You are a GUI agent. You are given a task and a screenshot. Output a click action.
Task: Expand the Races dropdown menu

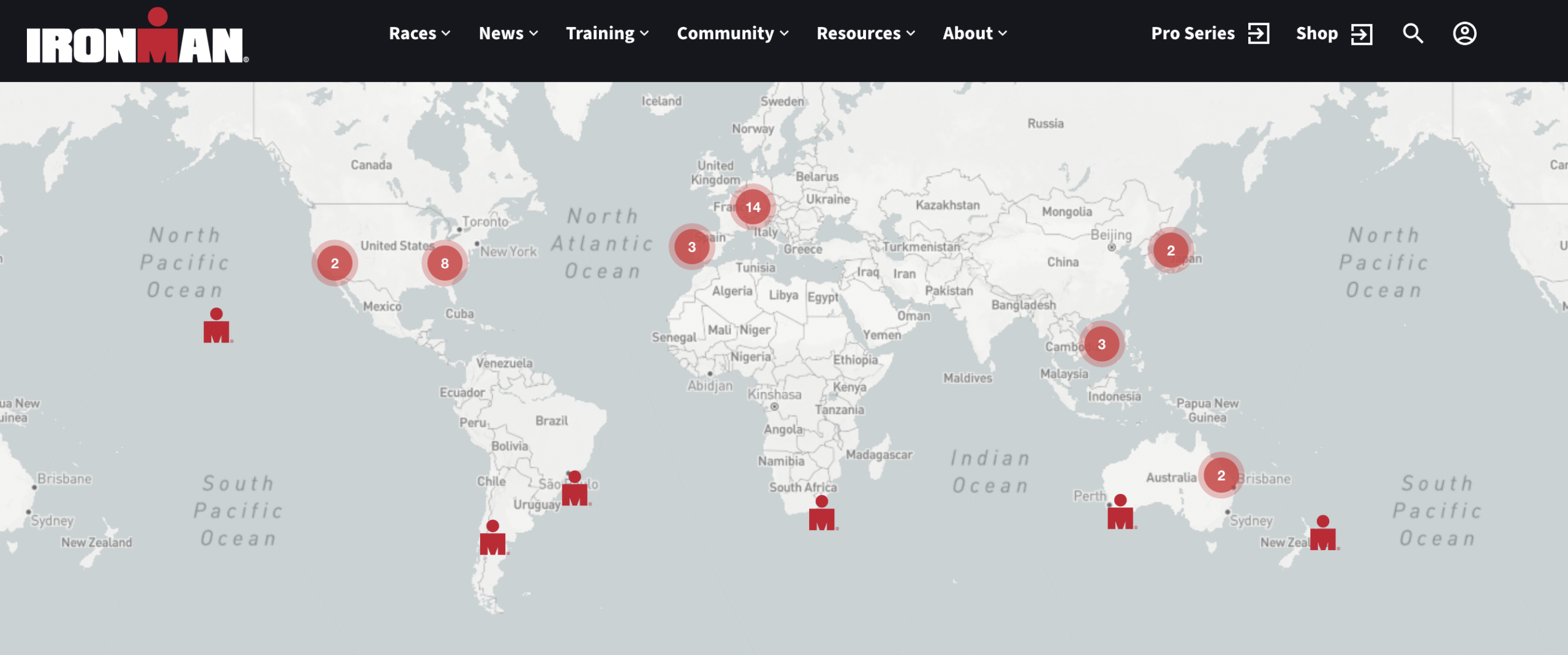coord(420,34)
